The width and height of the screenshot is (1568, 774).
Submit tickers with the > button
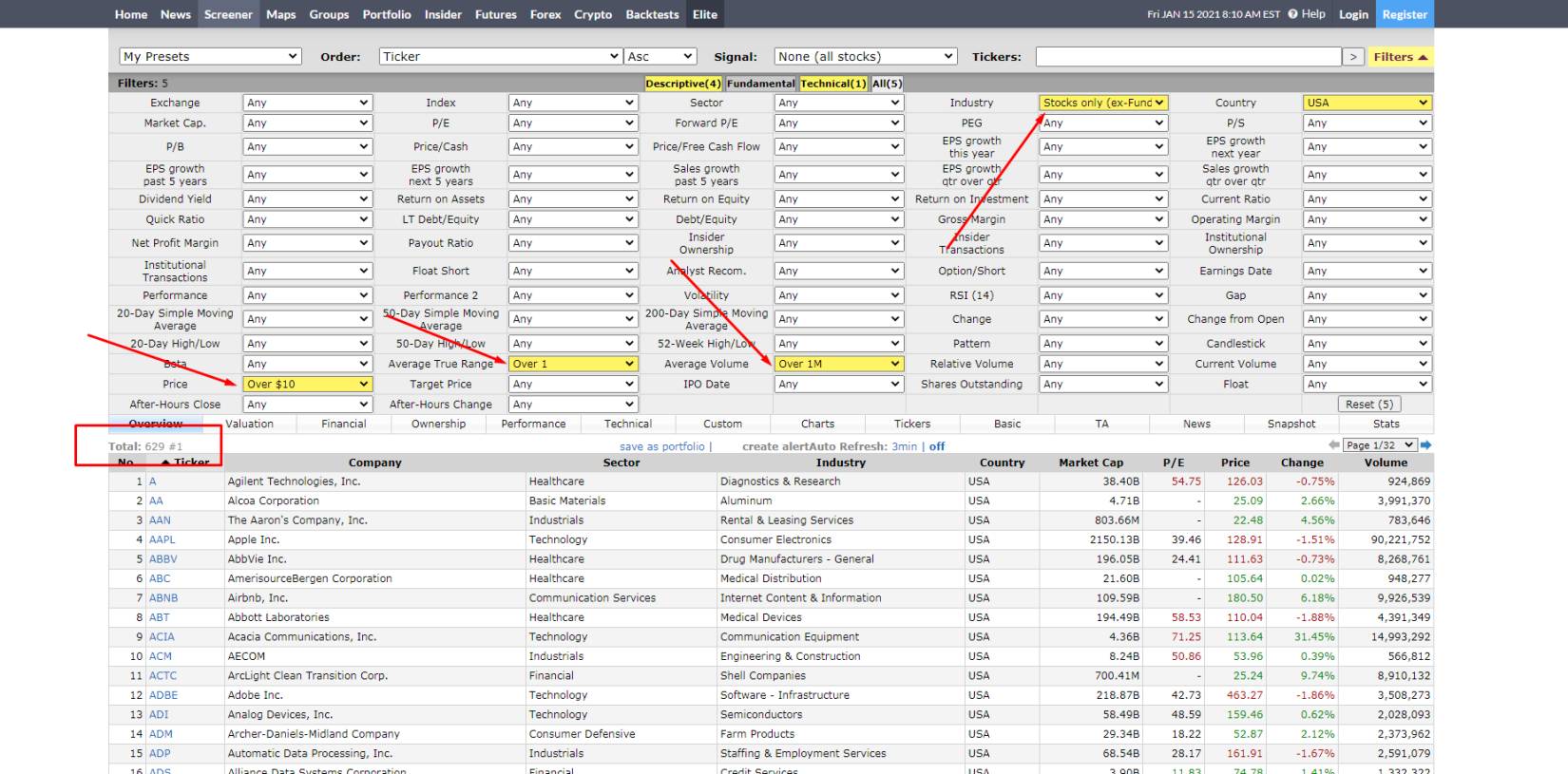1353,57
